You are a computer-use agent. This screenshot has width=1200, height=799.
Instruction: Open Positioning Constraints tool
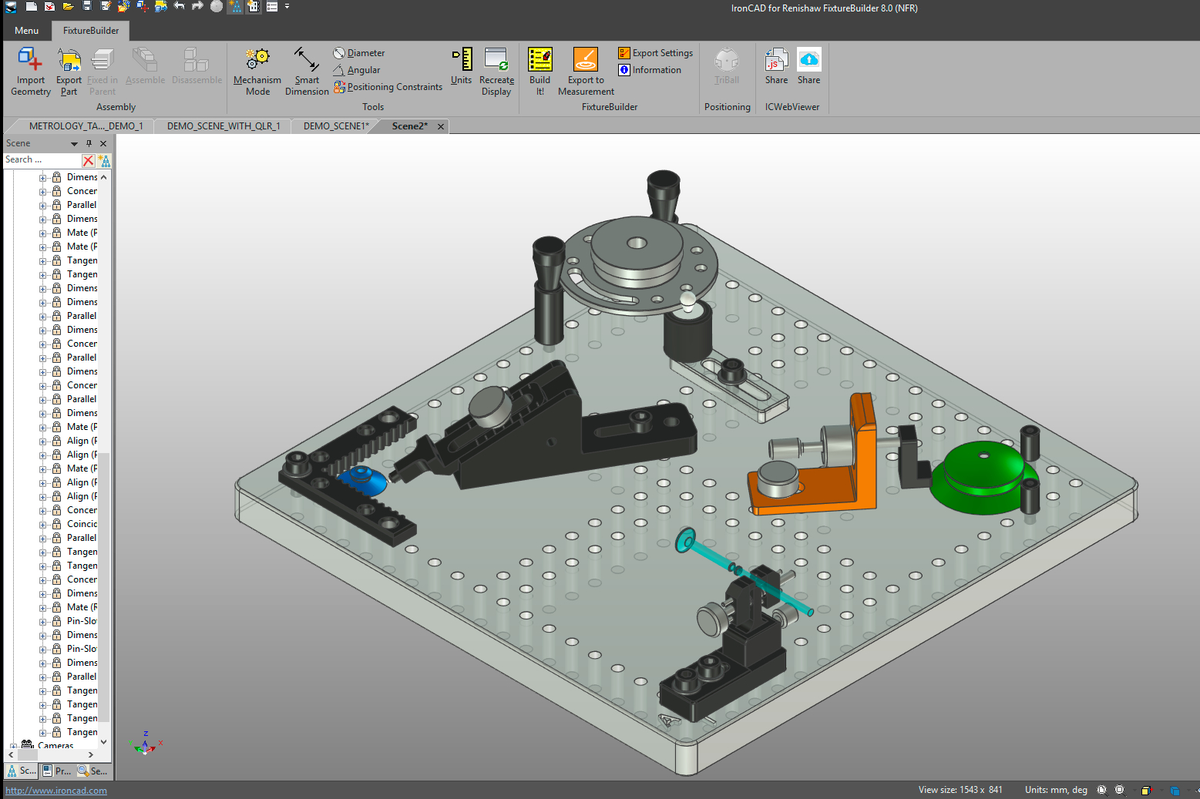click(388, 87)
